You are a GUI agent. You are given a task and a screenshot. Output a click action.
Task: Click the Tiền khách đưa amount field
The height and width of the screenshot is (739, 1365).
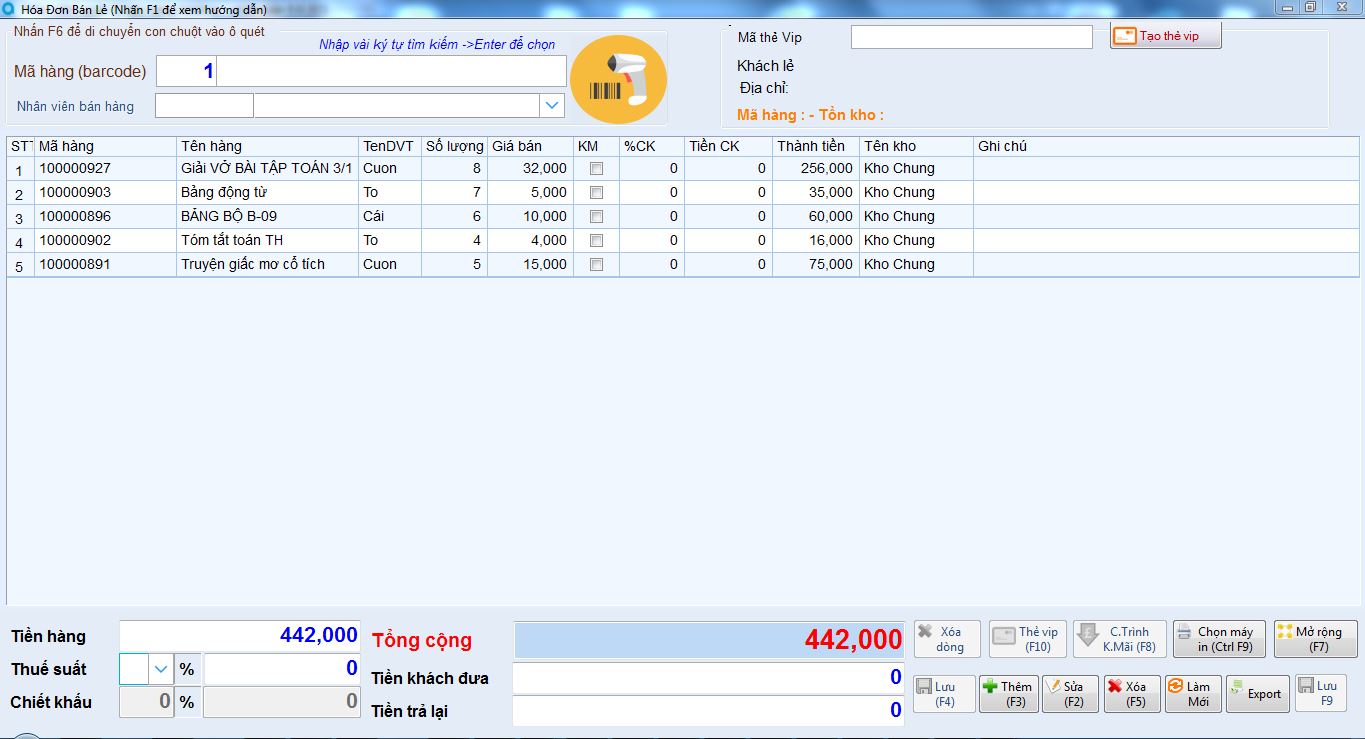tap(708, 678)
